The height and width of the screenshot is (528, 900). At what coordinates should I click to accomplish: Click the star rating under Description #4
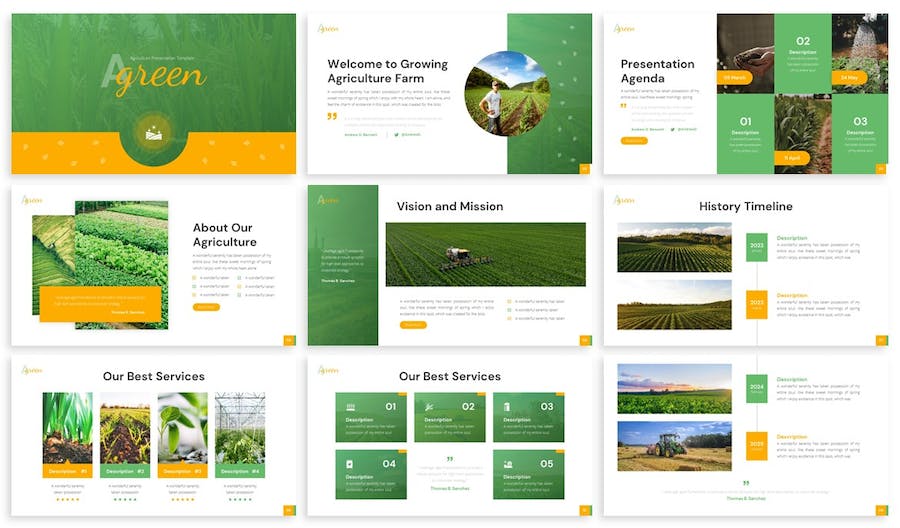240,499
